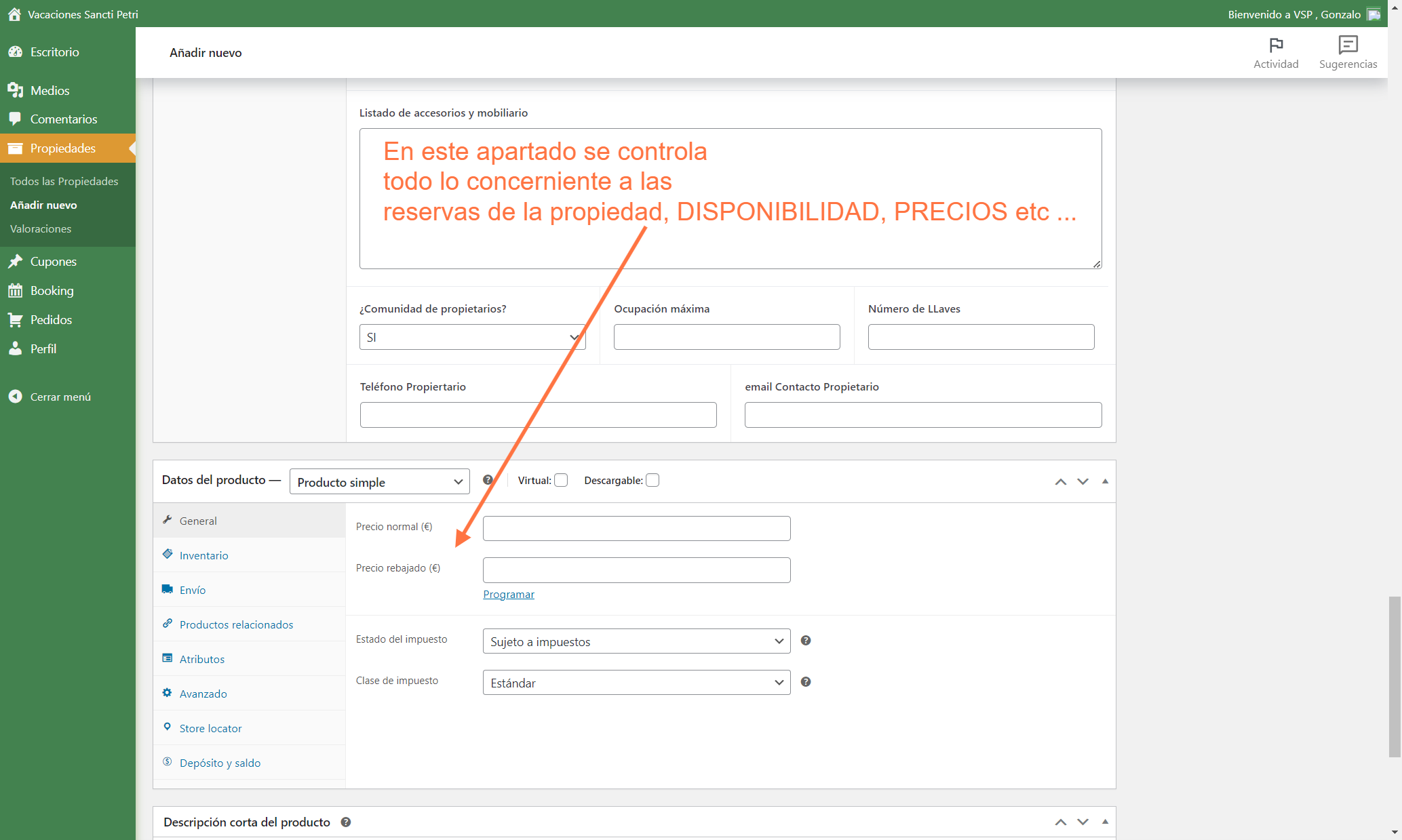Click the Precio normal (€) field
Image resolution: width=1402 pixels, height=840 pixels.
pyautogui.click(x=637, y=529)
